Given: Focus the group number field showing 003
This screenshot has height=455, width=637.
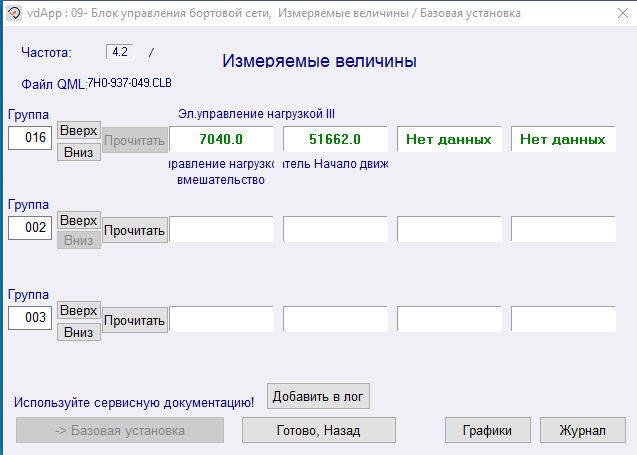Looking at the screenshot, I should tap(30, 318).
